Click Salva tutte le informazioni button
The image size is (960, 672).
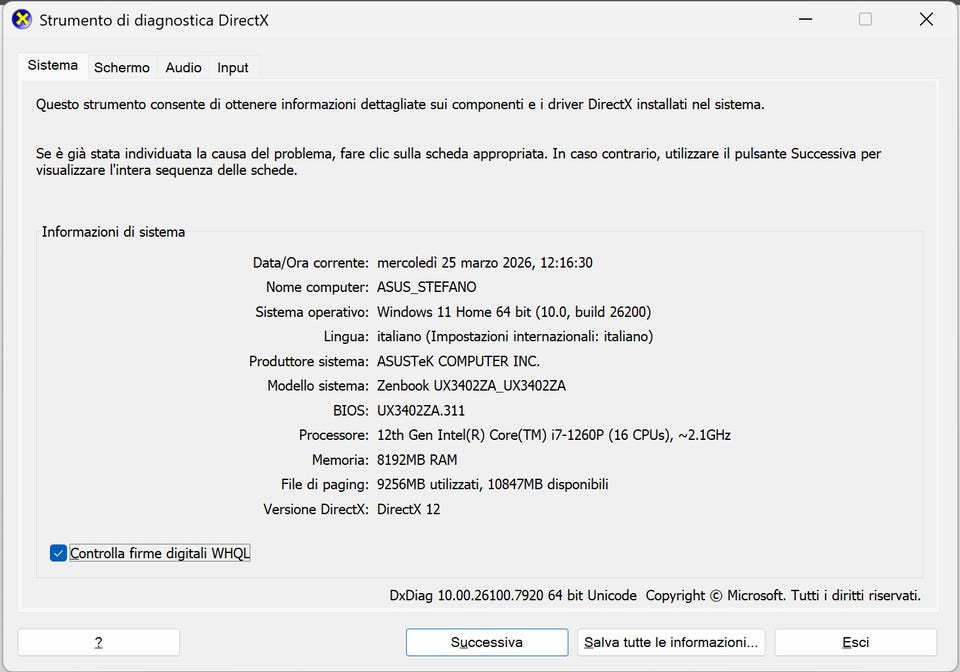(x=672, y=642)
